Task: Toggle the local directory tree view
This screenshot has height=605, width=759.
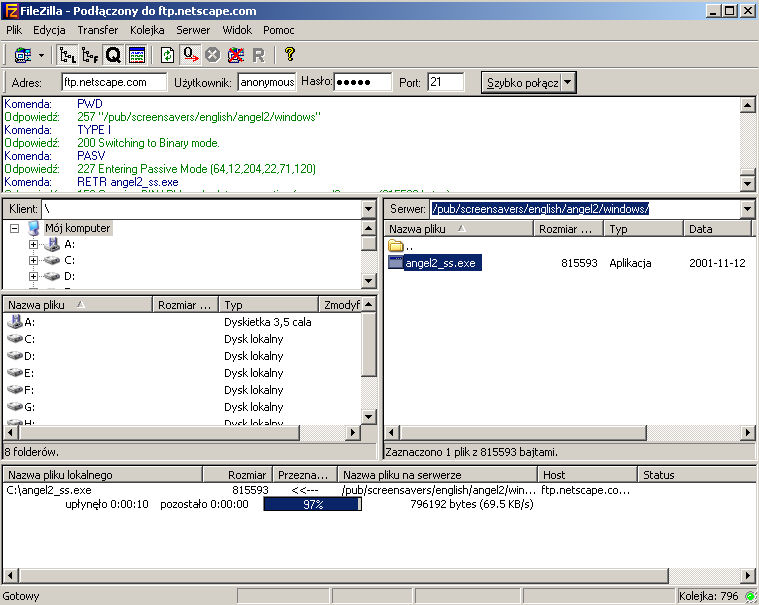Action: pyautogui.click(x=67, y=55)
